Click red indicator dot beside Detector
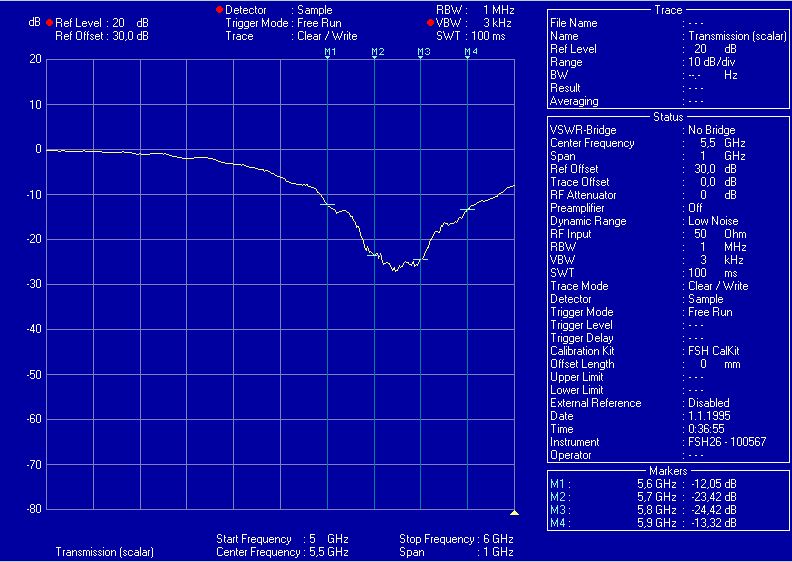 pyautogui.click(x=219, y=9)
